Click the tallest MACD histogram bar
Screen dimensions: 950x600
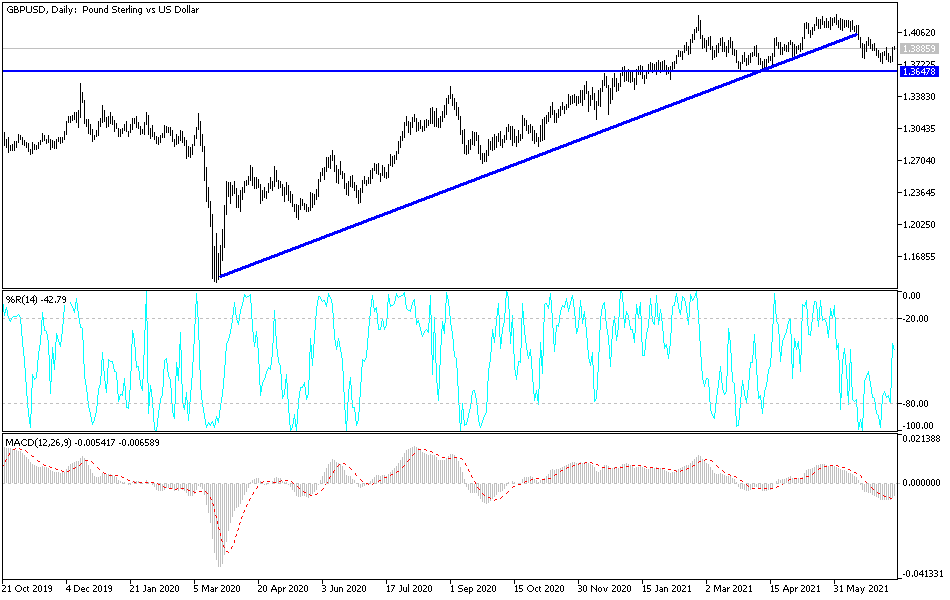[x=220, y=520]
